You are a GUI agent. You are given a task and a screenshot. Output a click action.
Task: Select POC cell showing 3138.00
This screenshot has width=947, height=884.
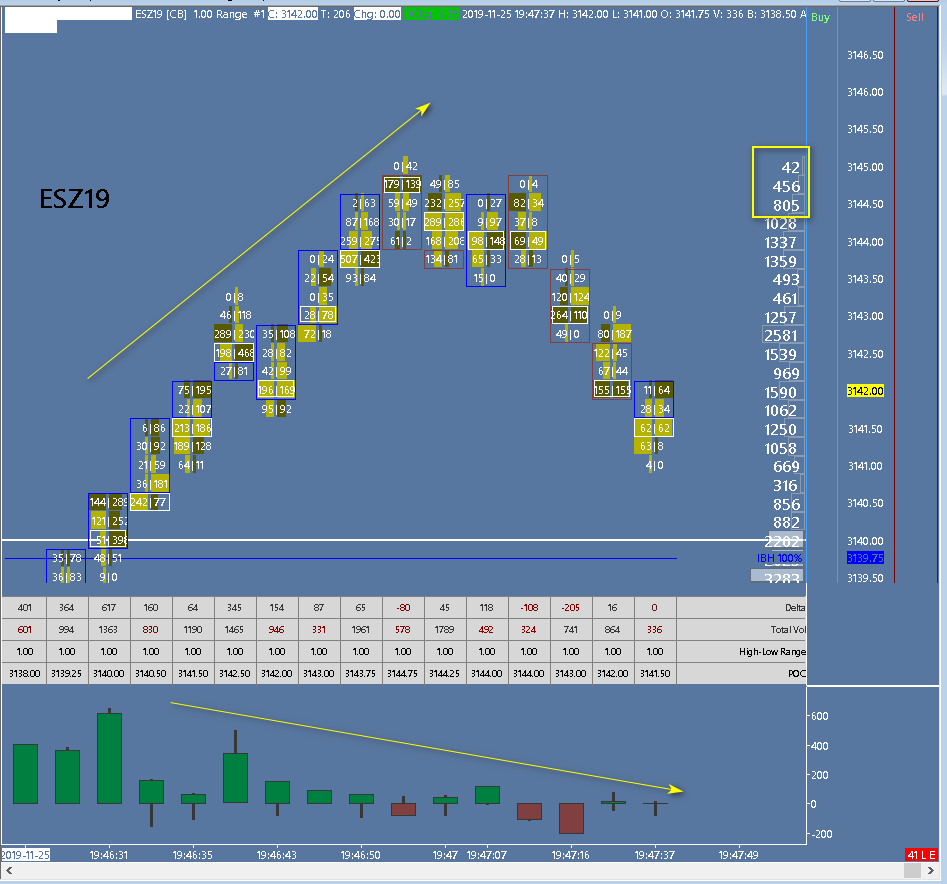coord(24,673)
